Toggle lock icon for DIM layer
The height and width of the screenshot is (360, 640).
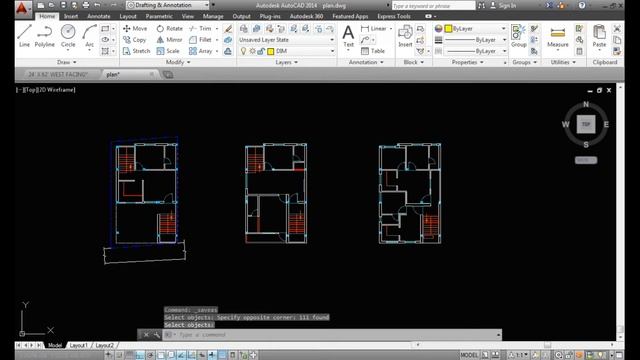[261, 51]
